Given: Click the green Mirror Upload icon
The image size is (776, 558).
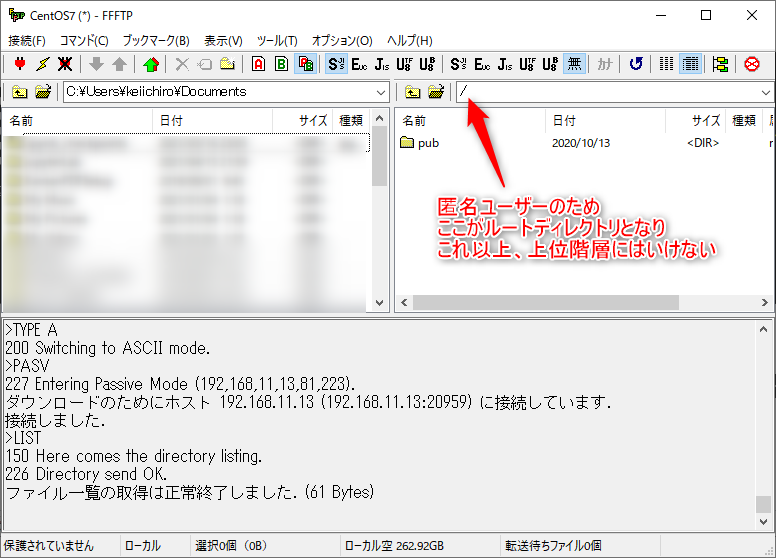Looking at the screenshot, I should [x=151, y=64].
